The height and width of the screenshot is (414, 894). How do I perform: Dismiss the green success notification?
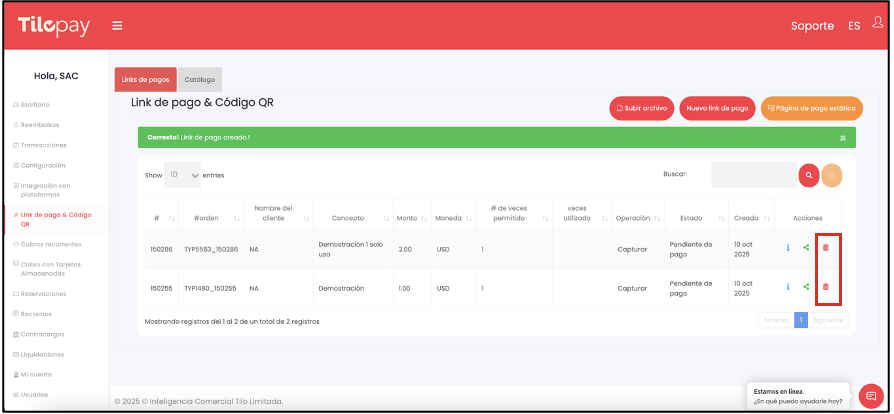pos(842,137)
